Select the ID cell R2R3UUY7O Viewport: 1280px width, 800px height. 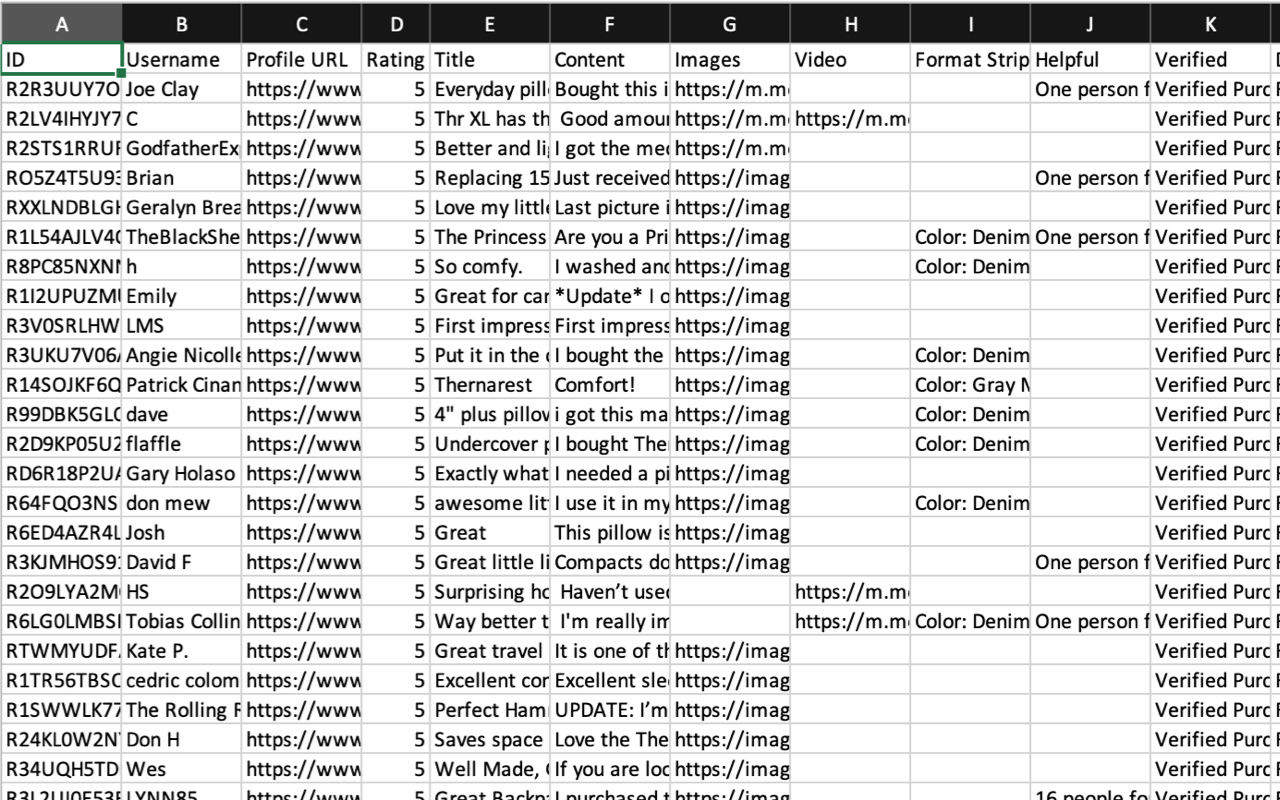tap(61, 89)
